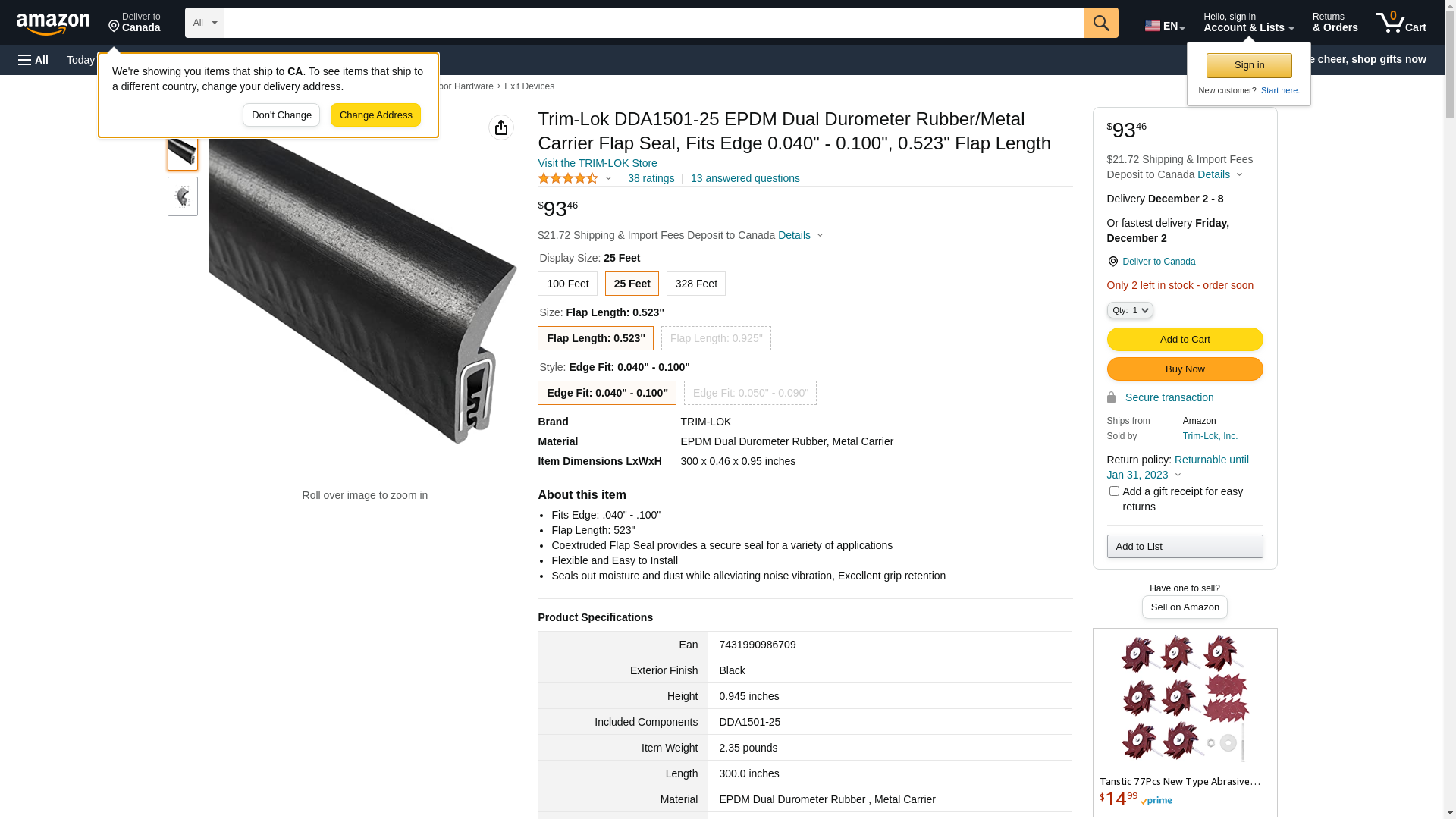This screenshot has width=1456, height=819.
Task: Select the second product thumbnail image
Action: (183, 196)
